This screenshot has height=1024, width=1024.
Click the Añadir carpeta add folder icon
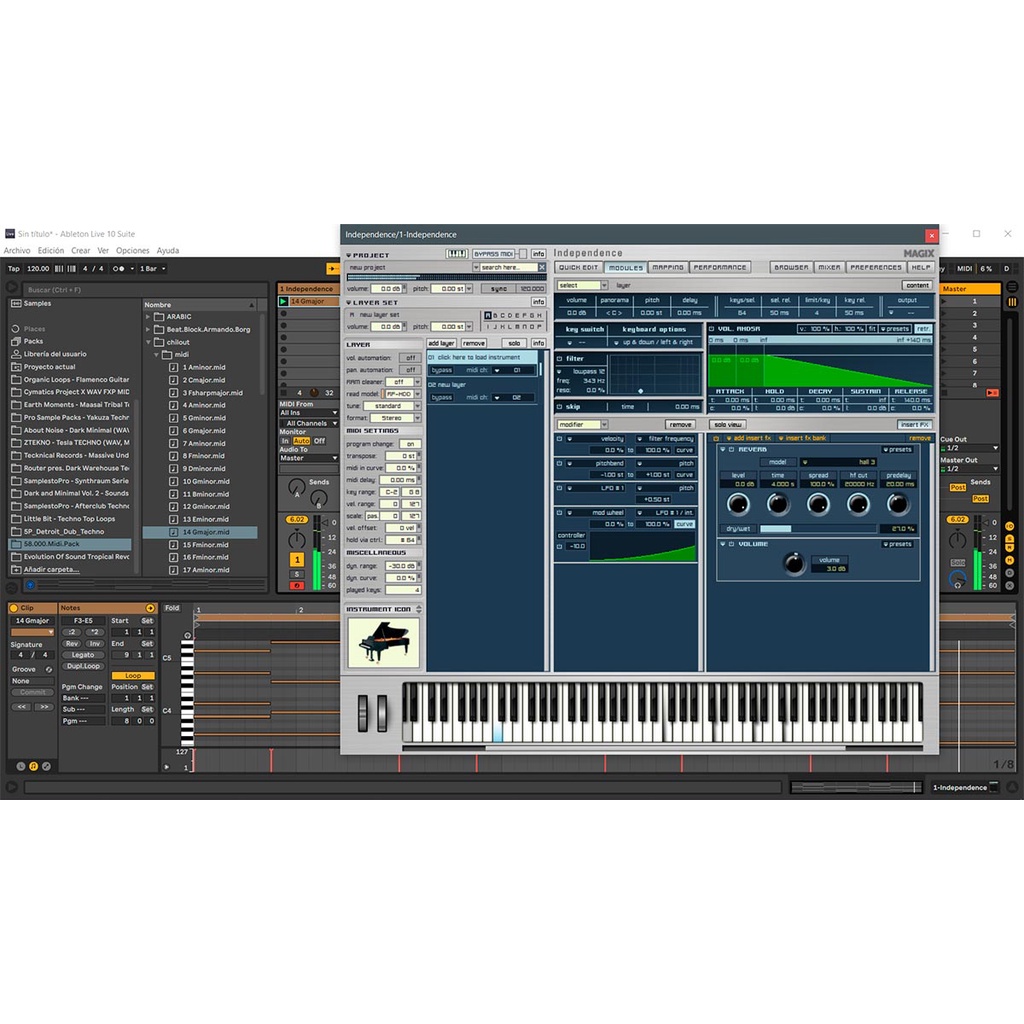[x=16, y=569]
